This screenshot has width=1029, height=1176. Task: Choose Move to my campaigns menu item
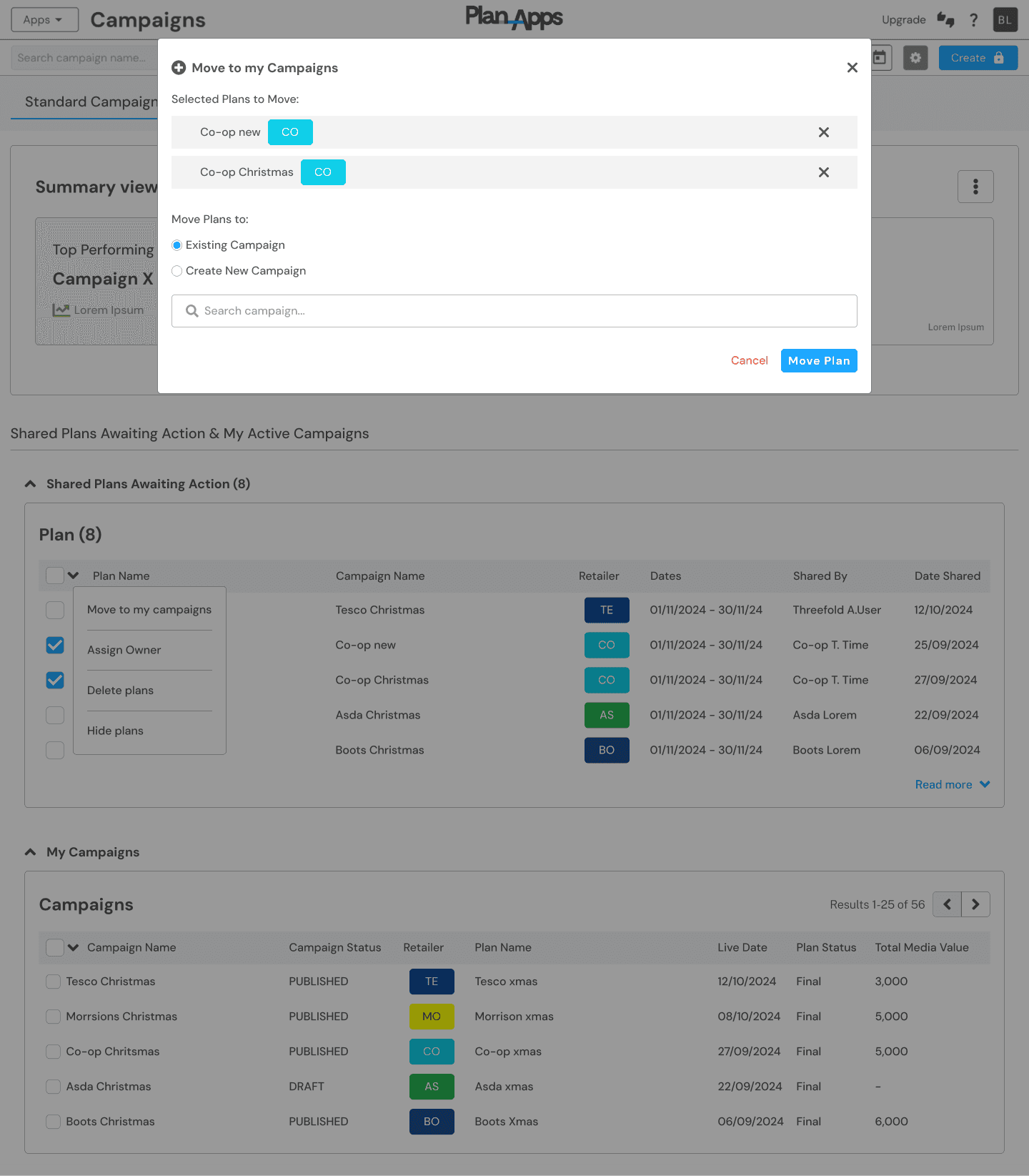tap(149, 610)
